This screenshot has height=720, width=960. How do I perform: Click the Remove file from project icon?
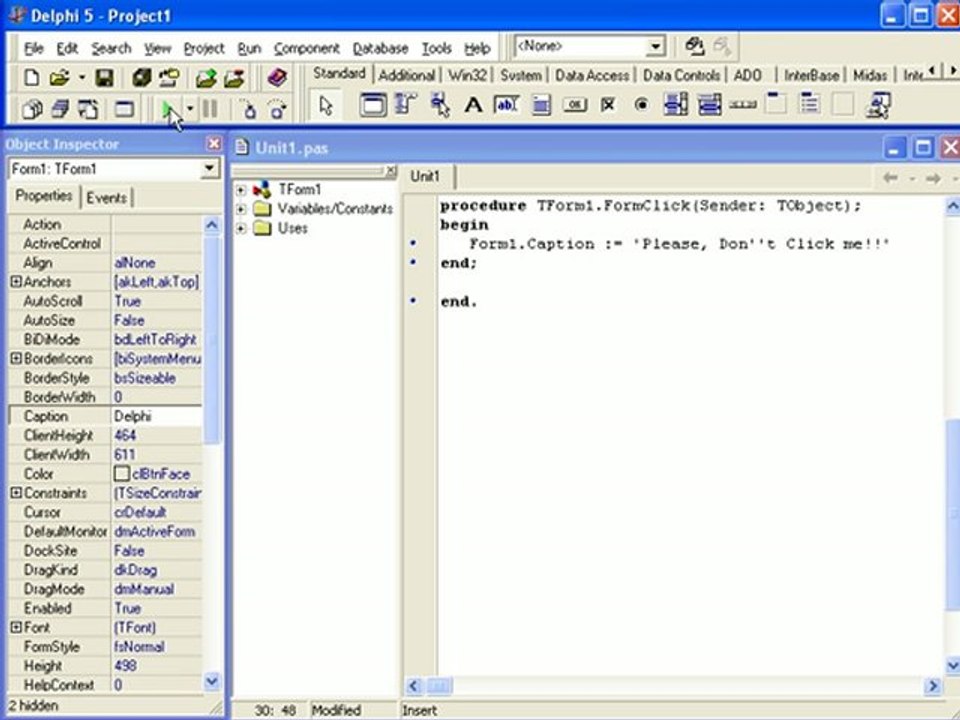234,78
